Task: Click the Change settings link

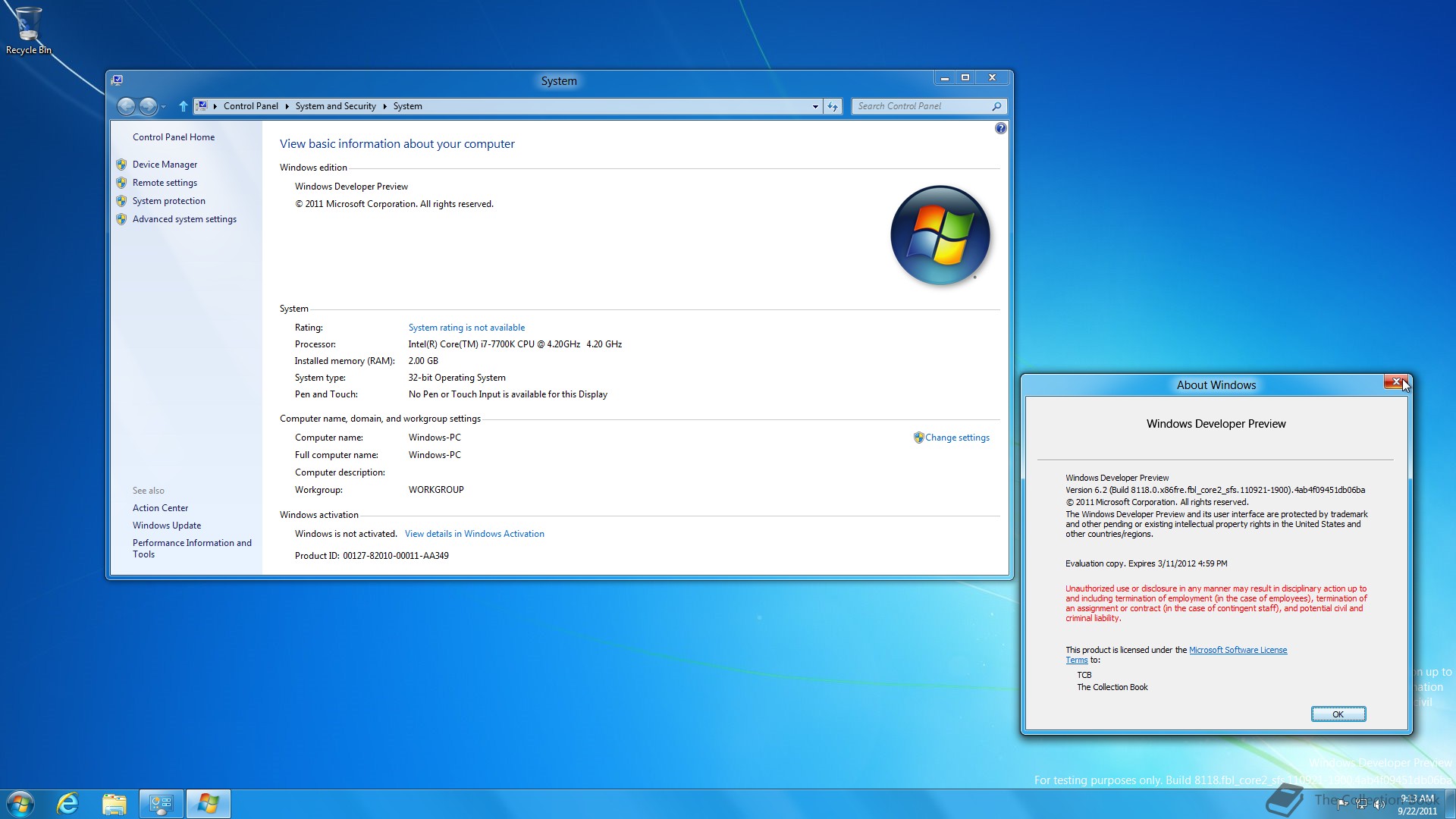Action: pyautogui.click(x=957, y=438)
